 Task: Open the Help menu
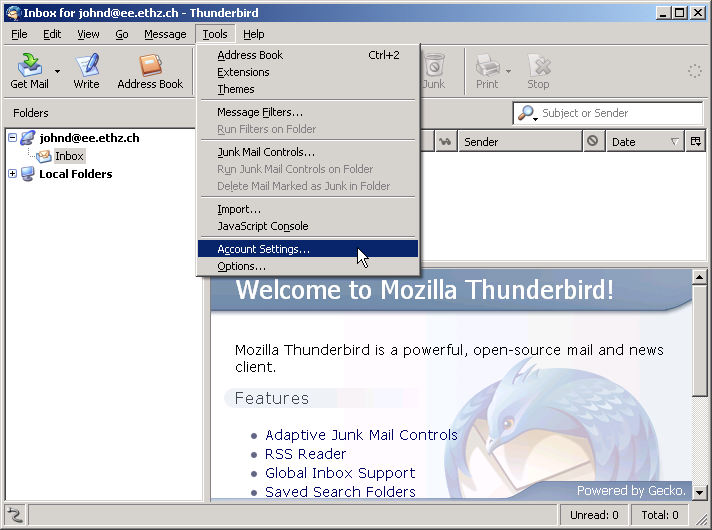(253, 34)
